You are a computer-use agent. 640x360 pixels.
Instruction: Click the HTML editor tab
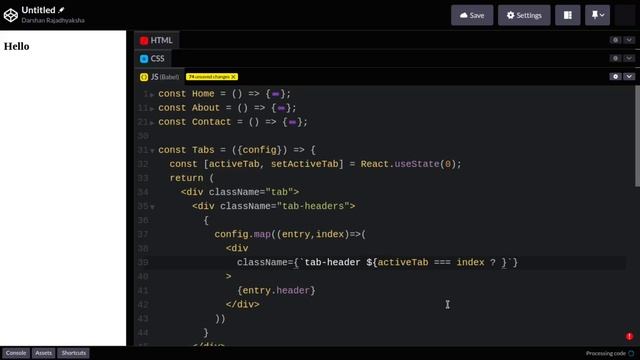tap(156, 40)
